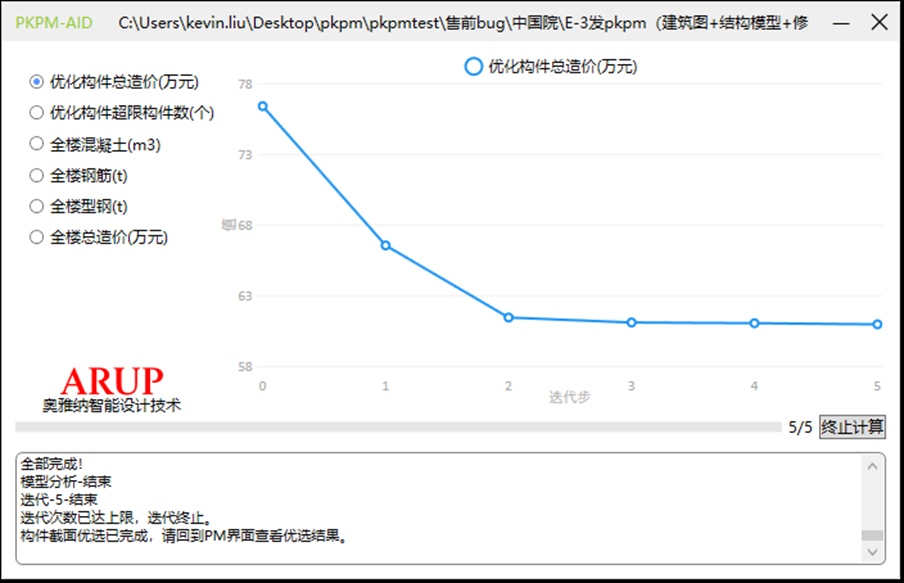Screen dimensions: 904x583
Task: Click the 迭代步 axis label
Action: click(x=569, y=396)
